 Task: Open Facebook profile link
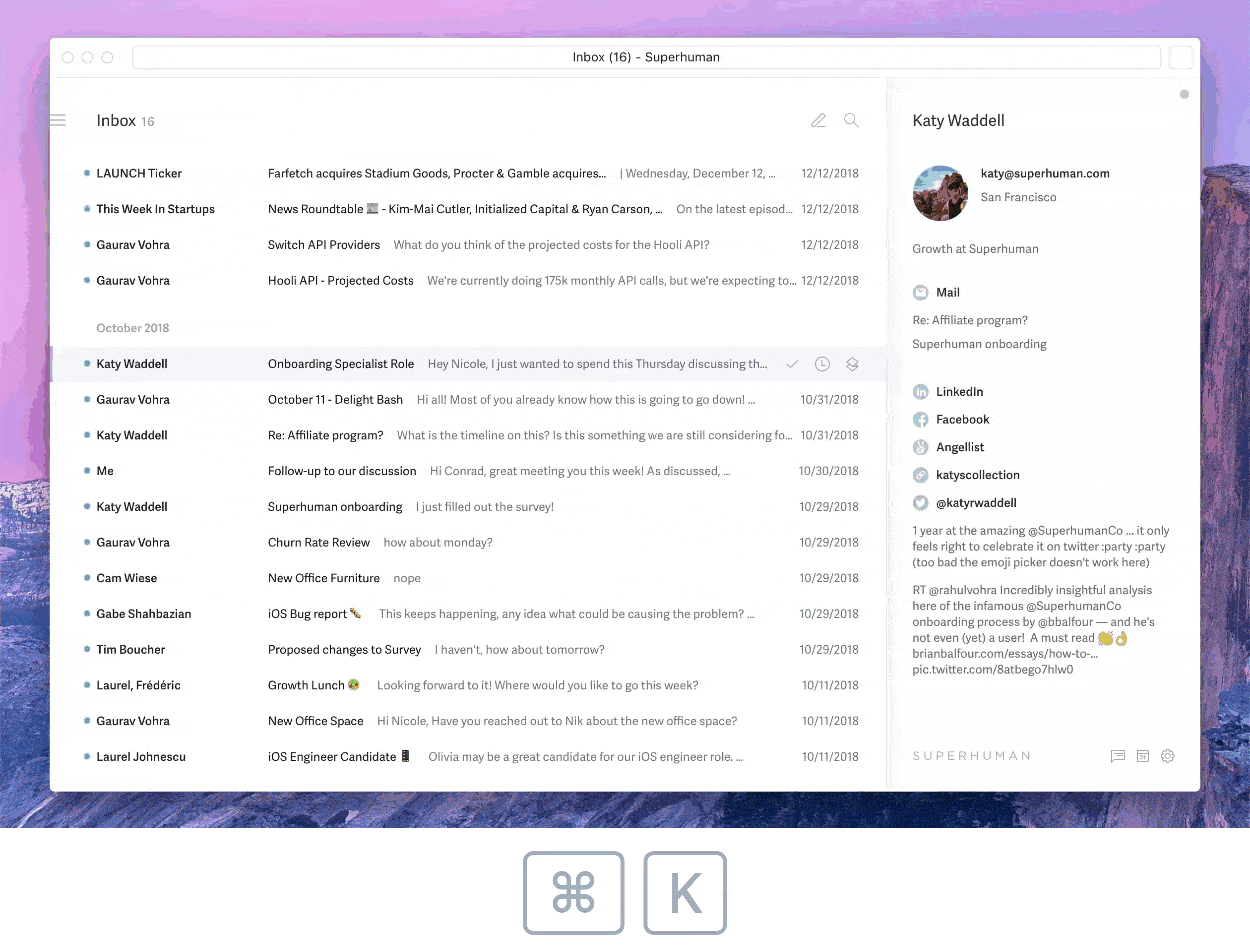[x=963, y=420]
